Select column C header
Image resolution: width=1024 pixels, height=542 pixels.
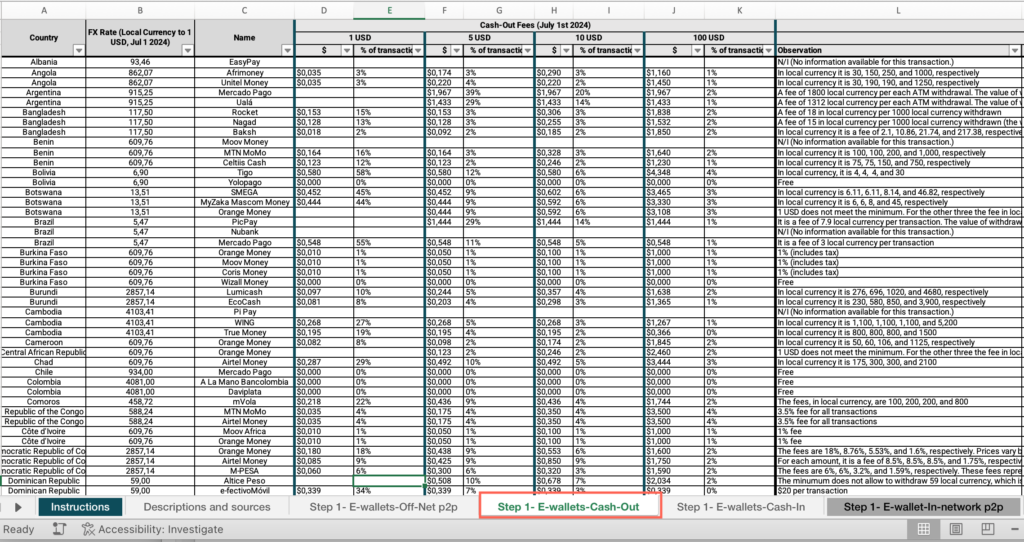244,10
